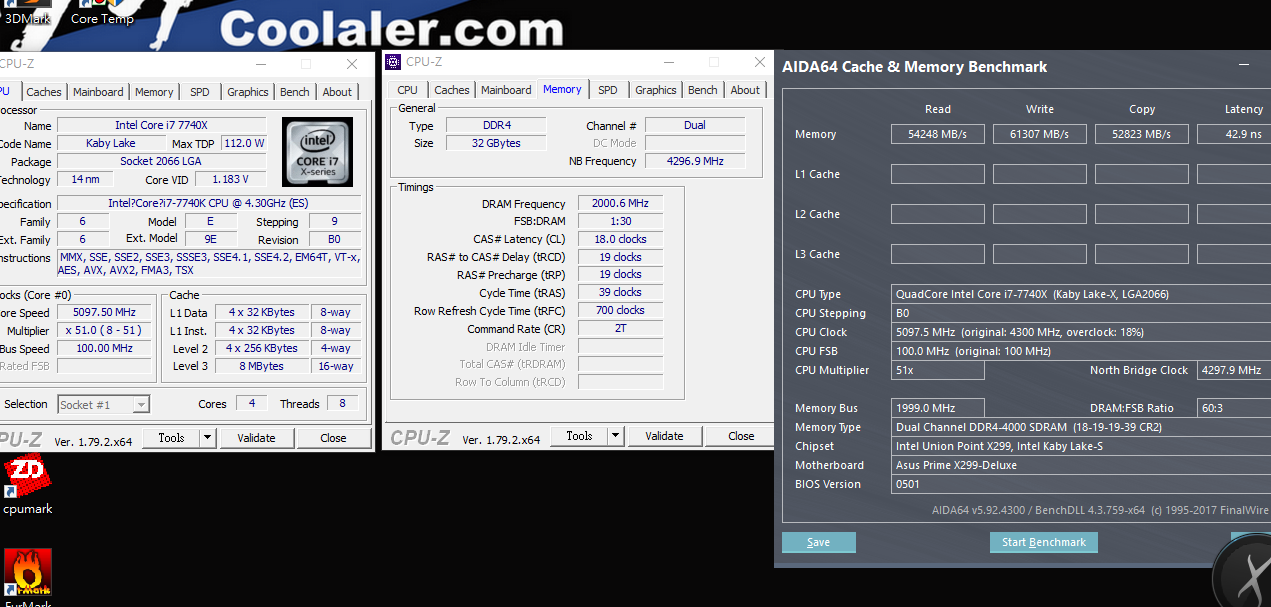Select the NB Frequency 4296.9 MHz value
This screenshot has width=1271, height=607.
[x=695, y=161]
